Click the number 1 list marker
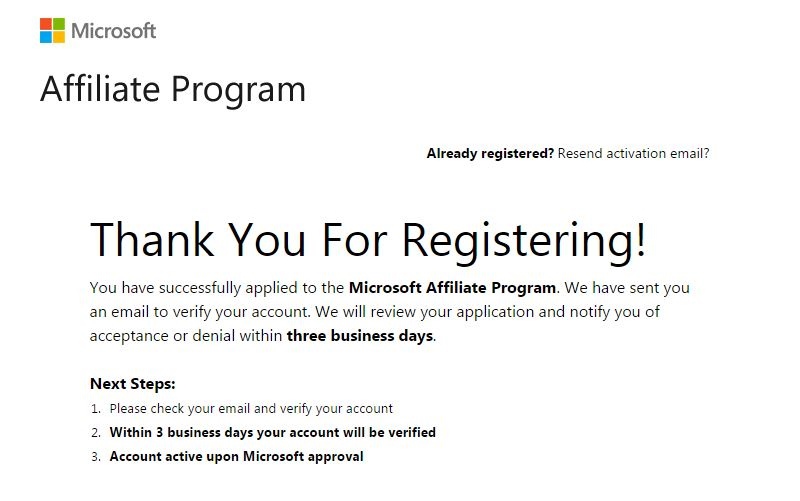The image size is (800, 501). (x=96, y=409)
